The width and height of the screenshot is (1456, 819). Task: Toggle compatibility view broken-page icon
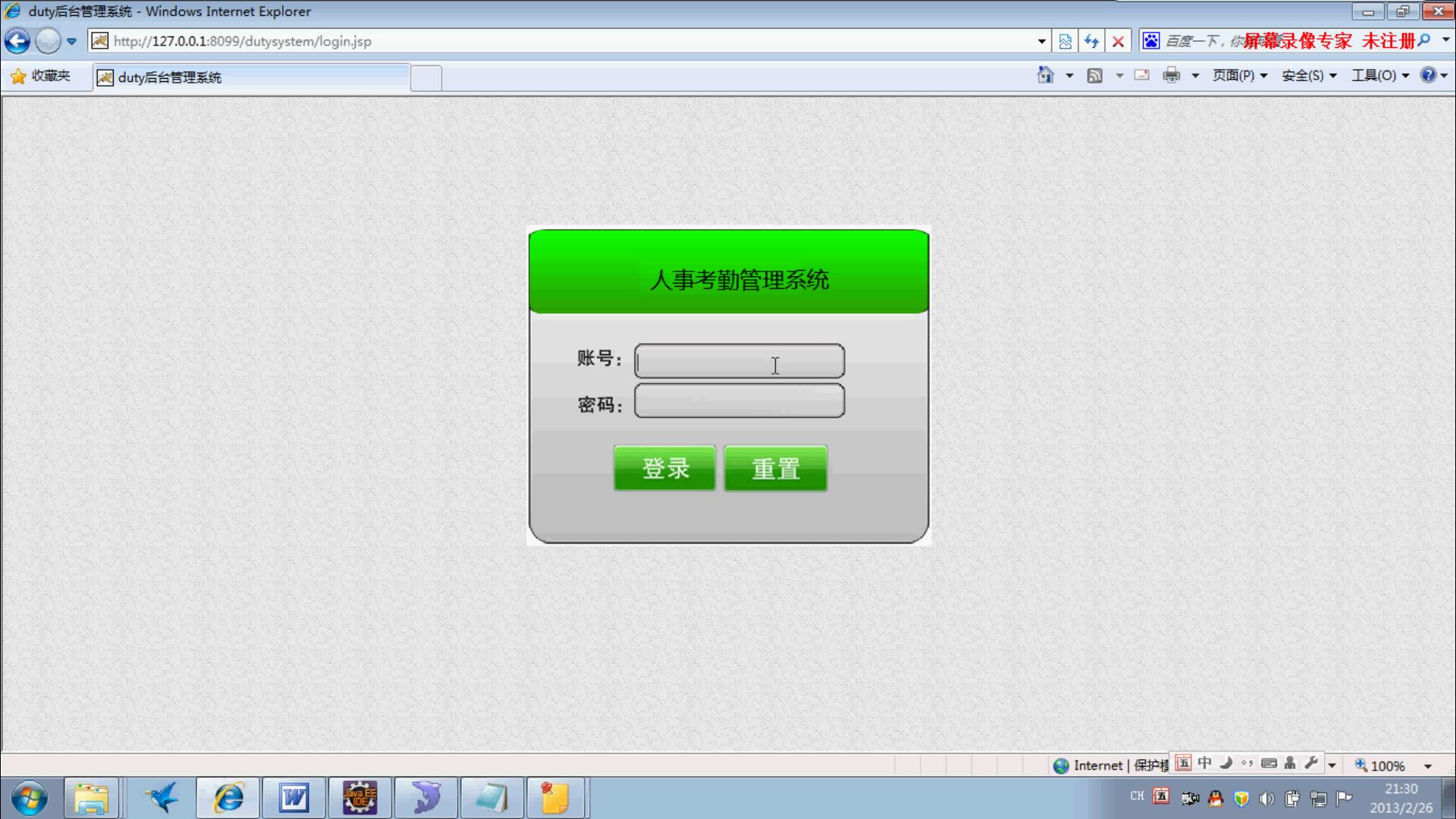(1065, 42)
